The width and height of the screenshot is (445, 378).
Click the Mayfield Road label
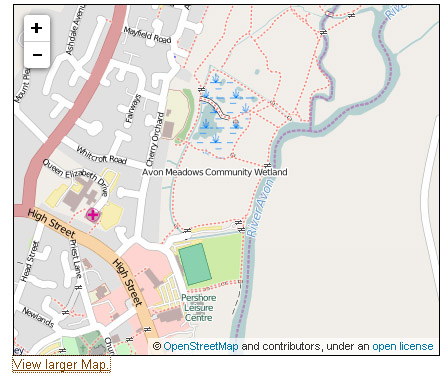[147, 35]
